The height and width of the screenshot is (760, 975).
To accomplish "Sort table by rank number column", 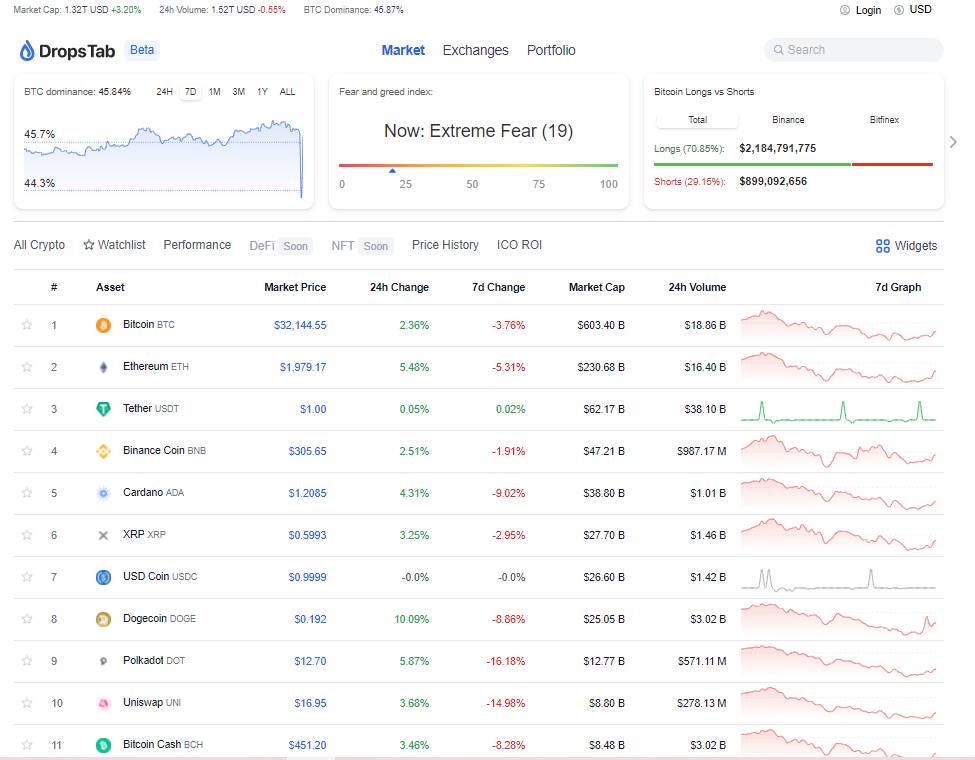I will pyautogui.click(x=54, y=287).
